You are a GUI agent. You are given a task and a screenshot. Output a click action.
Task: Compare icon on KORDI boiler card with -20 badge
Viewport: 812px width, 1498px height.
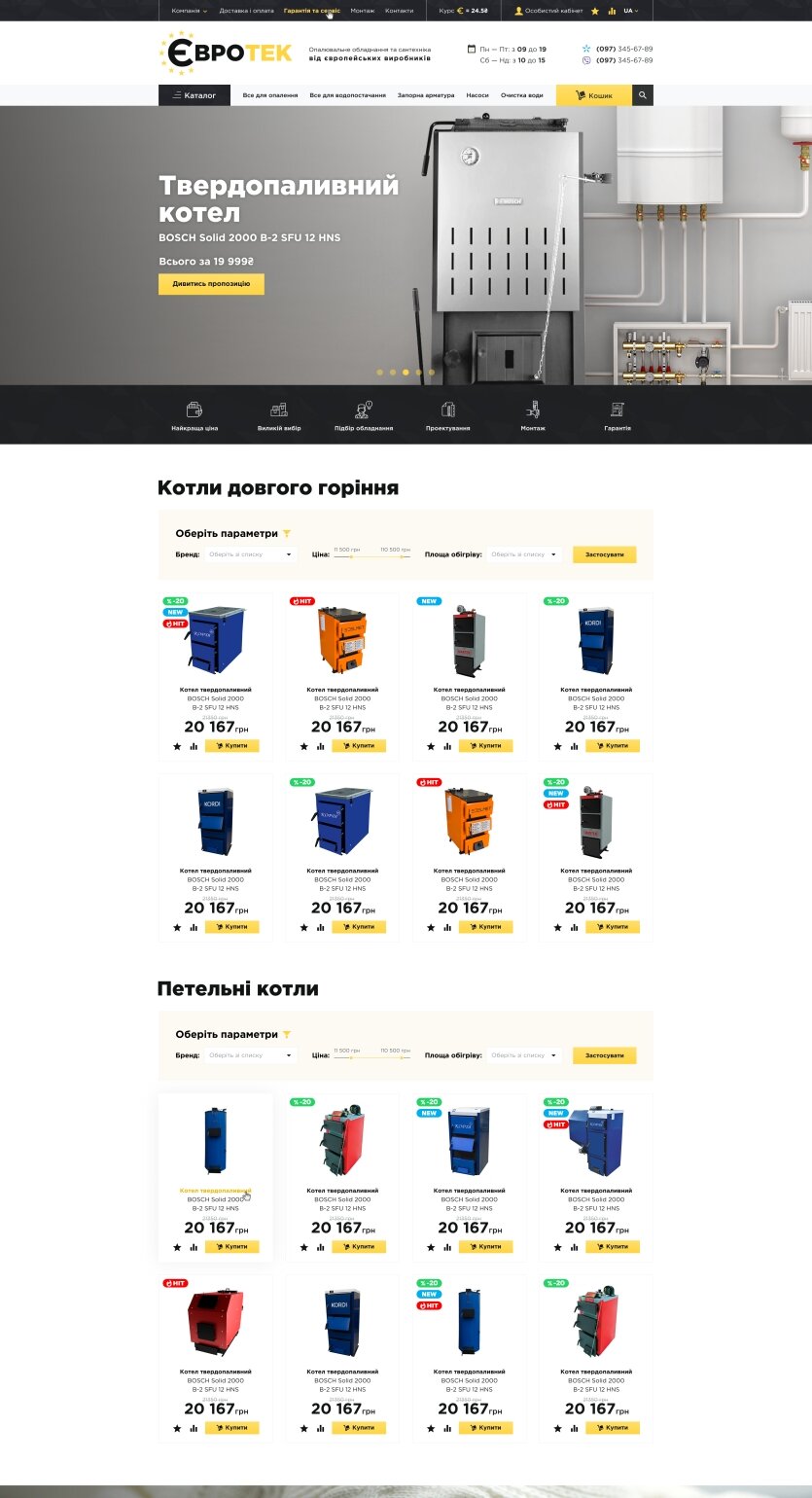tap(575, 747)
